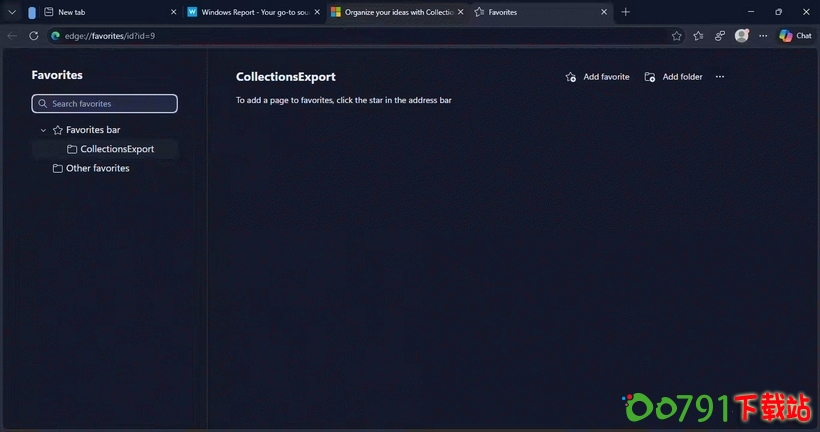This screenshot has width=820, height=432.
Task: Close the Favorites tab
Action: click(x=603, y=12)
